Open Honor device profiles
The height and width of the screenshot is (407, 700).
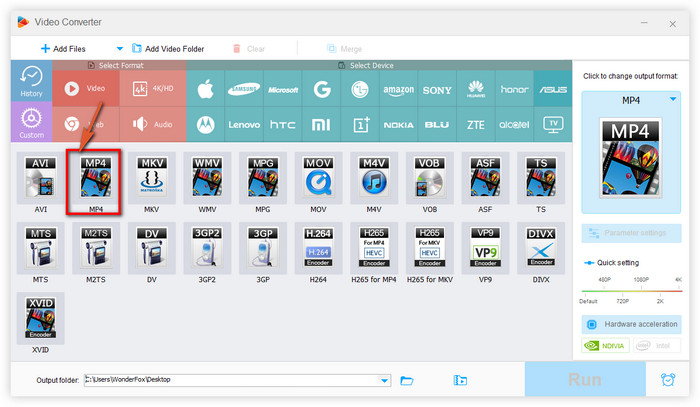514,89
